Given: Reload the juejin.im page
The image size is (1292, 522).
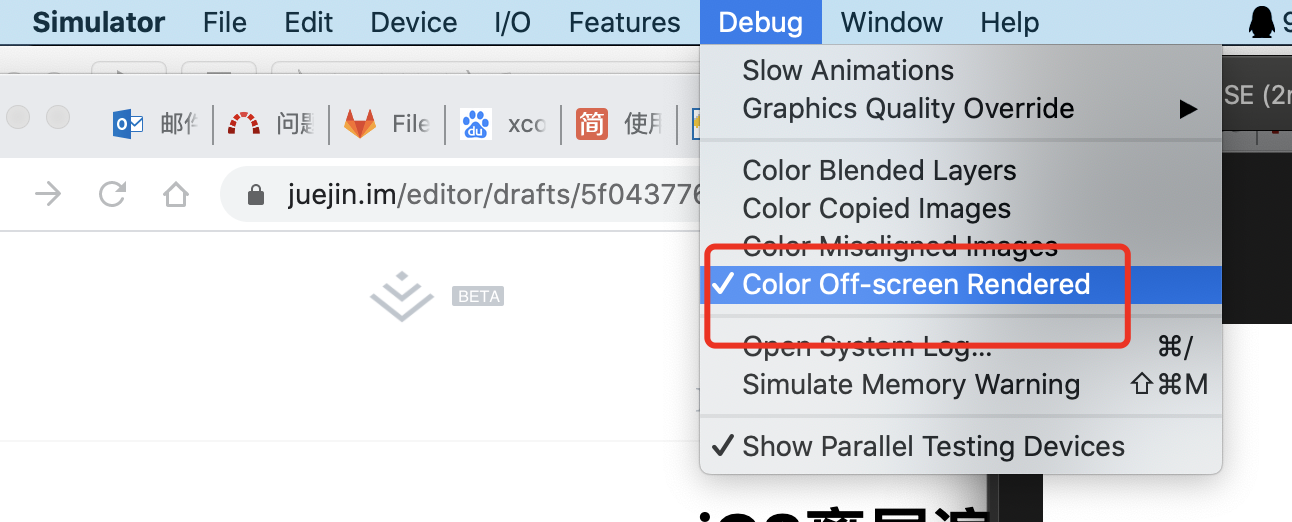Looking at the screenshot, I should [x=112, y=194].
